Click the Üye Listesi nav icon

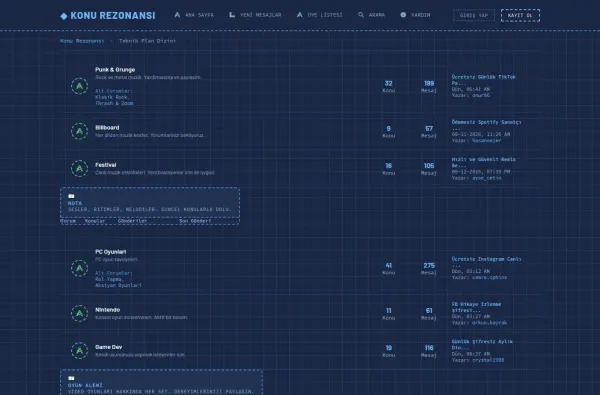tap(300, 15)
